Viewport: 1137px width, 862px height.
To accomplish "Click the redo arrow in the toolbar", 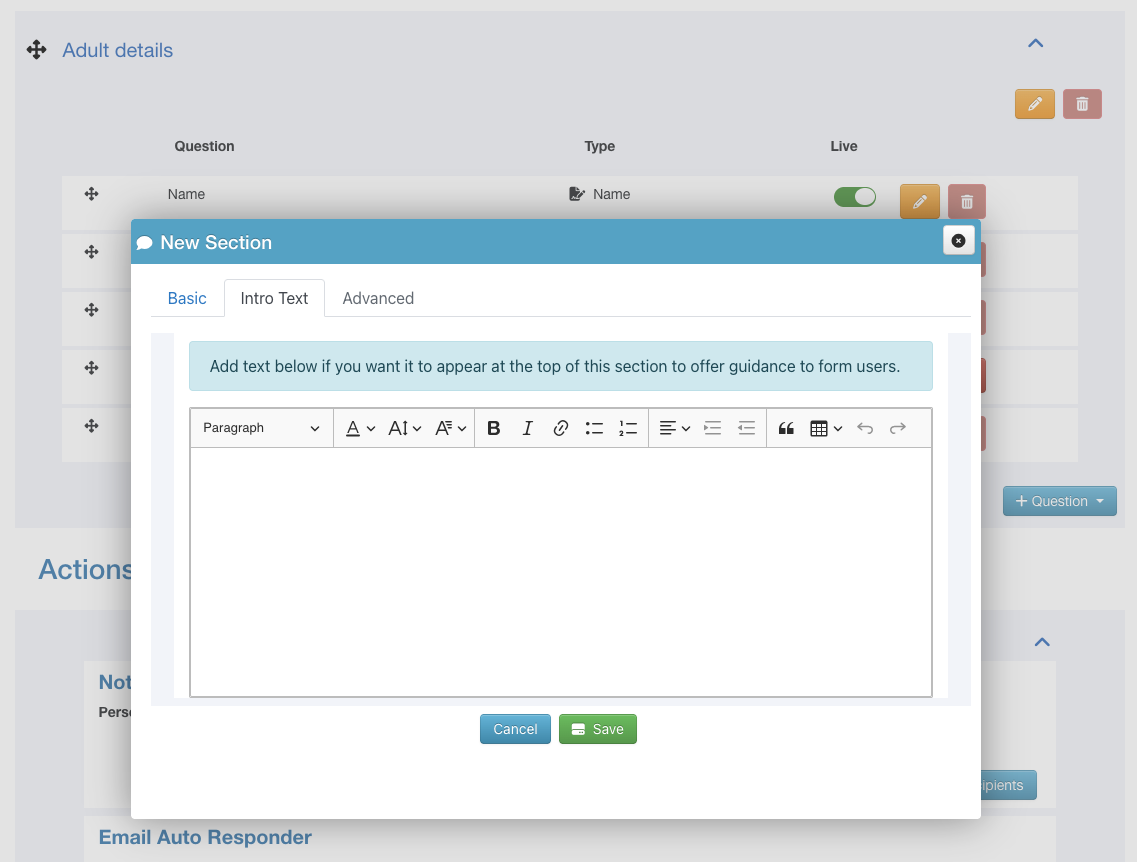I will 898,428.
